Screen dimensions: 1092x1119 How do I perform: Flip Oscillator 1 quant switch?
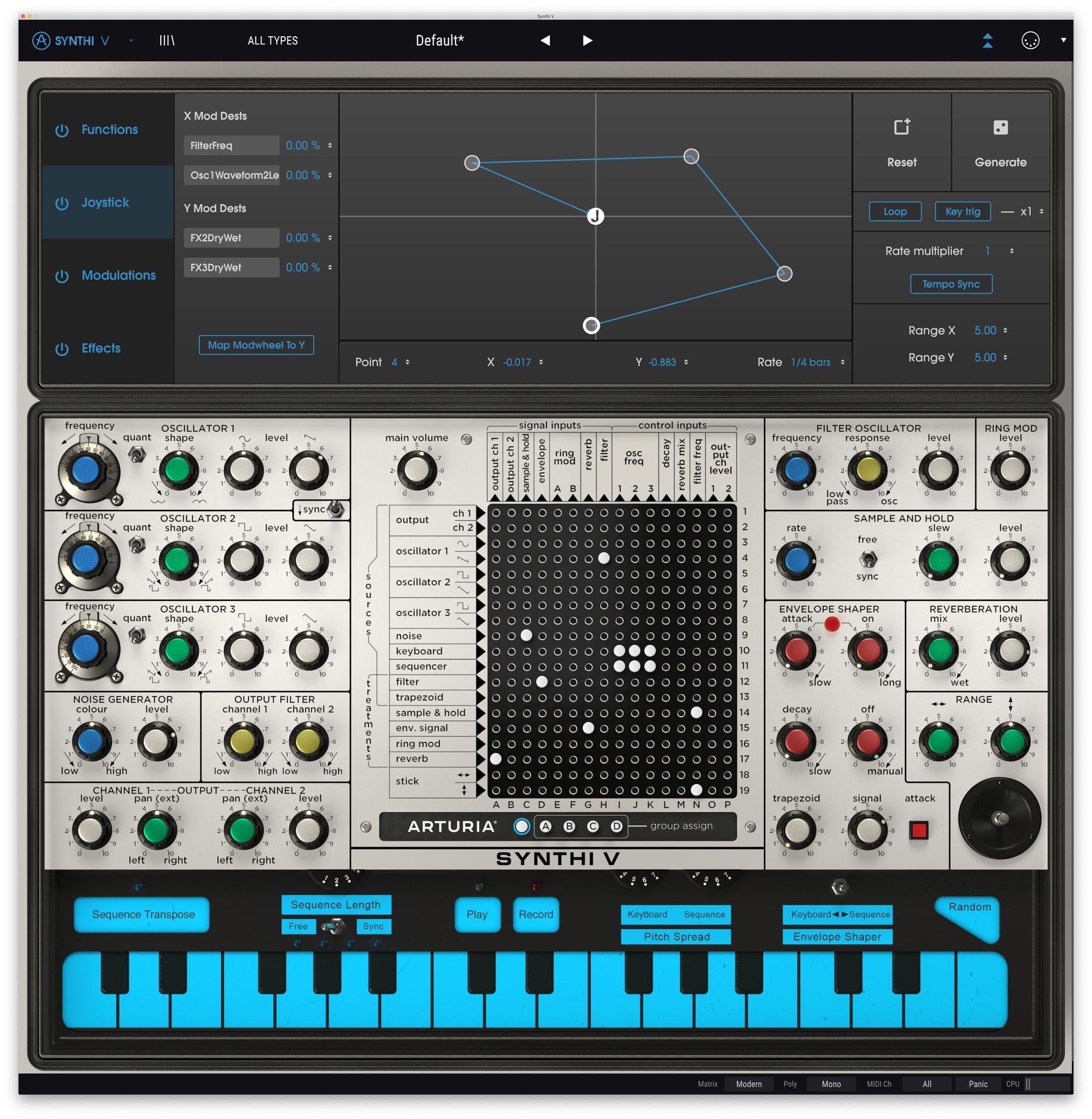[x=137, y=454]
